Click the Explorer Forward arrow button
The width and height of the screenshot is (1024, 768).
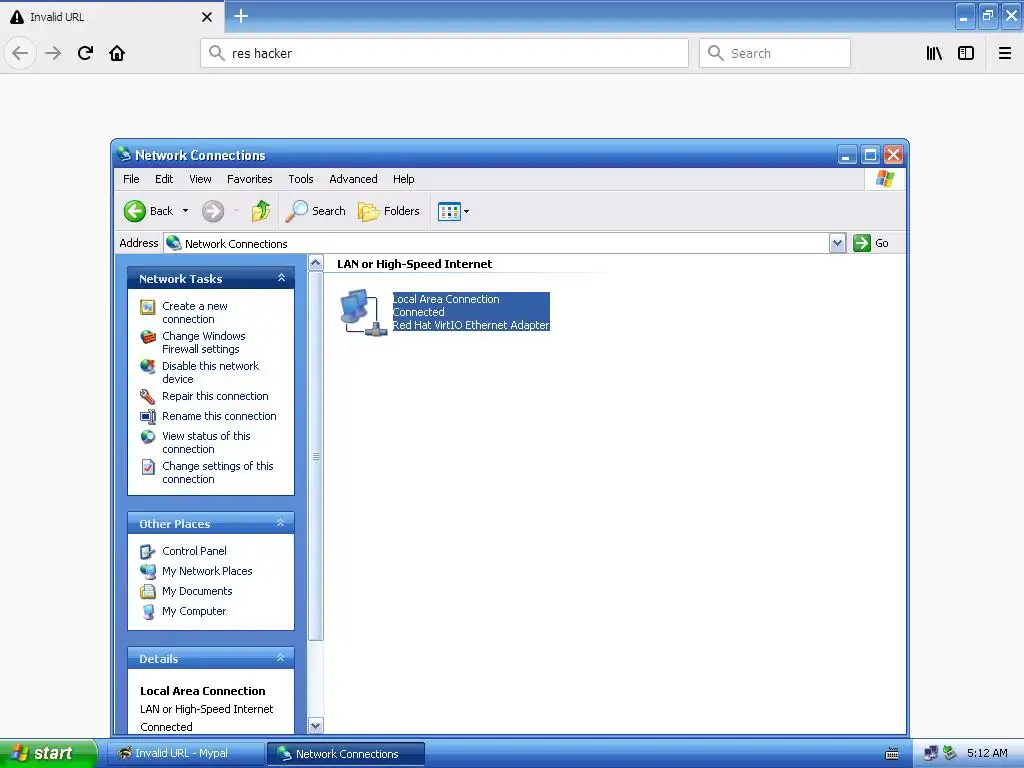(213, 211)
